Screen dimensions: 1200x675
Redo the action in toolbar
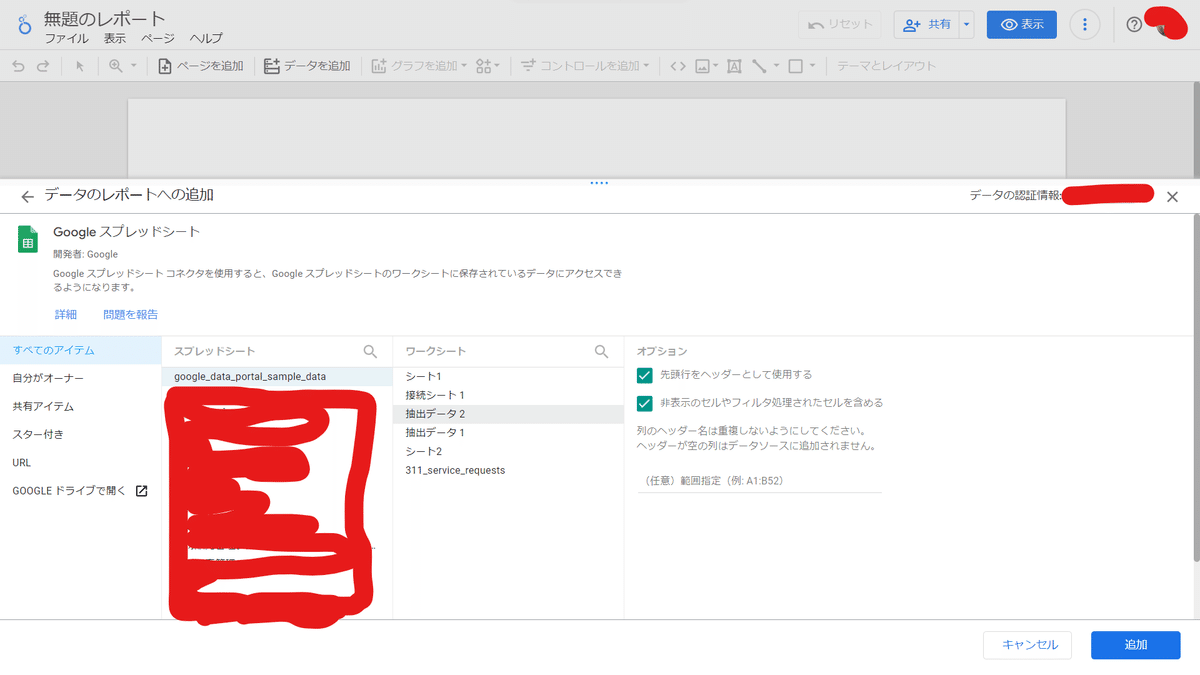[x=43, y=66]
